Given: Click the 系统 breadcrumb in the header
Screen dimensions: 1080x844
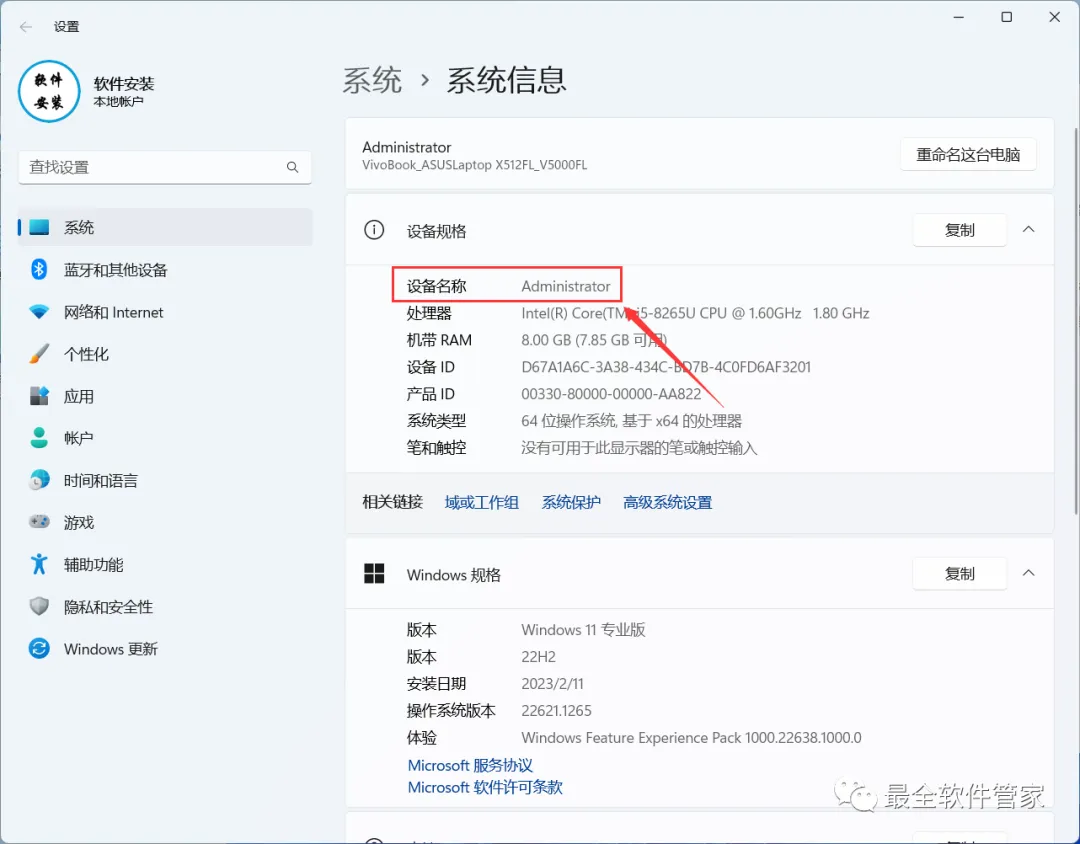Looking at the screenshot, I should click(x=373, y=81).
